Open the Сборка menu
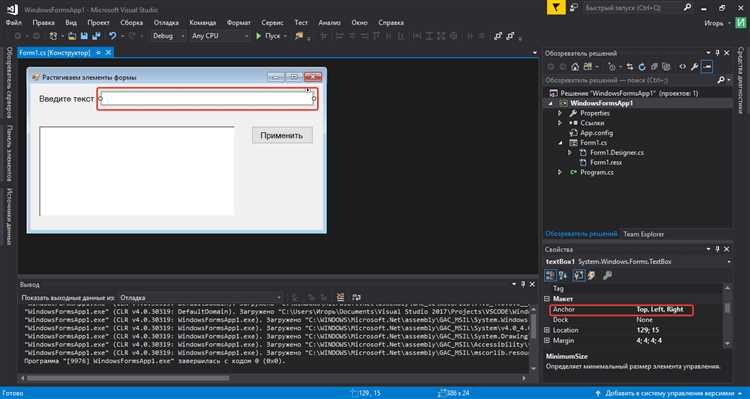Screen dimensions: 750x399 point(132,22)
